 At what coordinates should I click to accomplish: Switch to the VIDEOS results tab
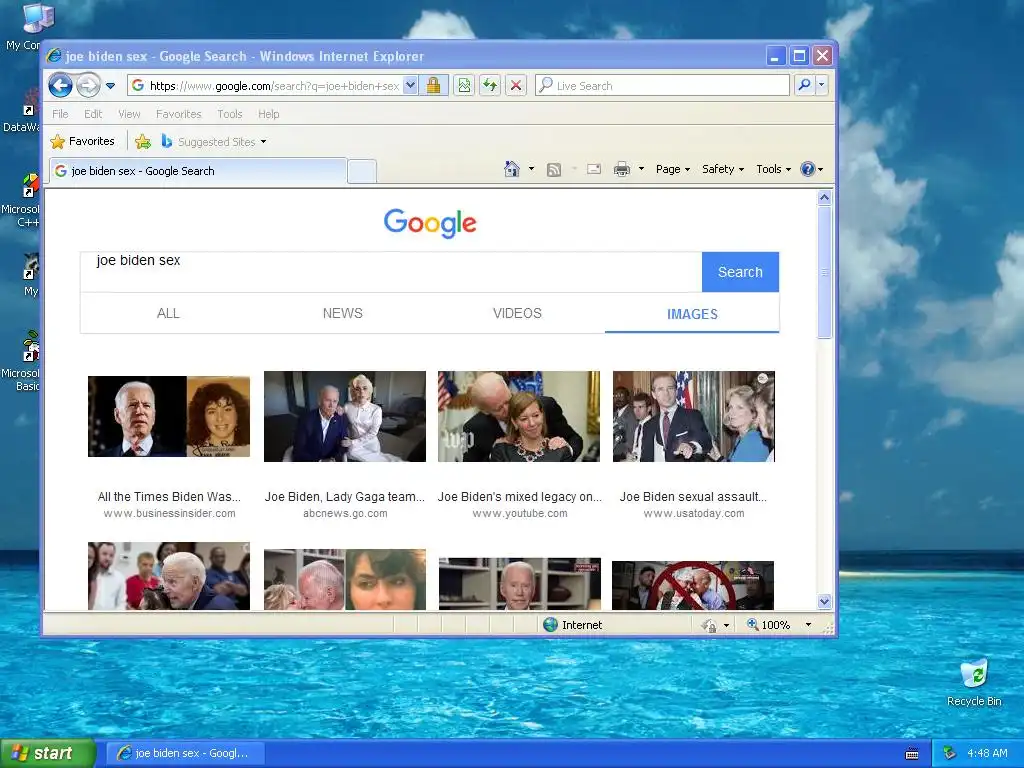click(517, 313)
